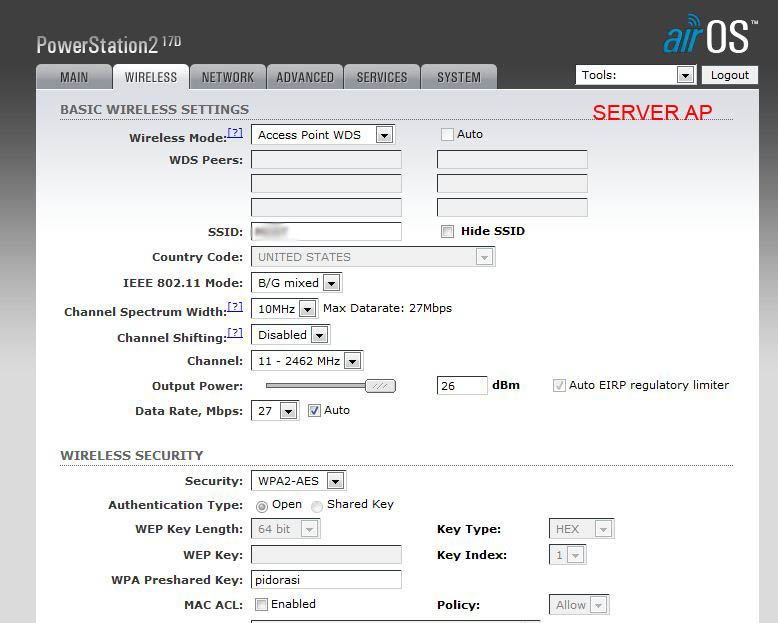Open the NETWORK tab

click(x=228, y=77)
